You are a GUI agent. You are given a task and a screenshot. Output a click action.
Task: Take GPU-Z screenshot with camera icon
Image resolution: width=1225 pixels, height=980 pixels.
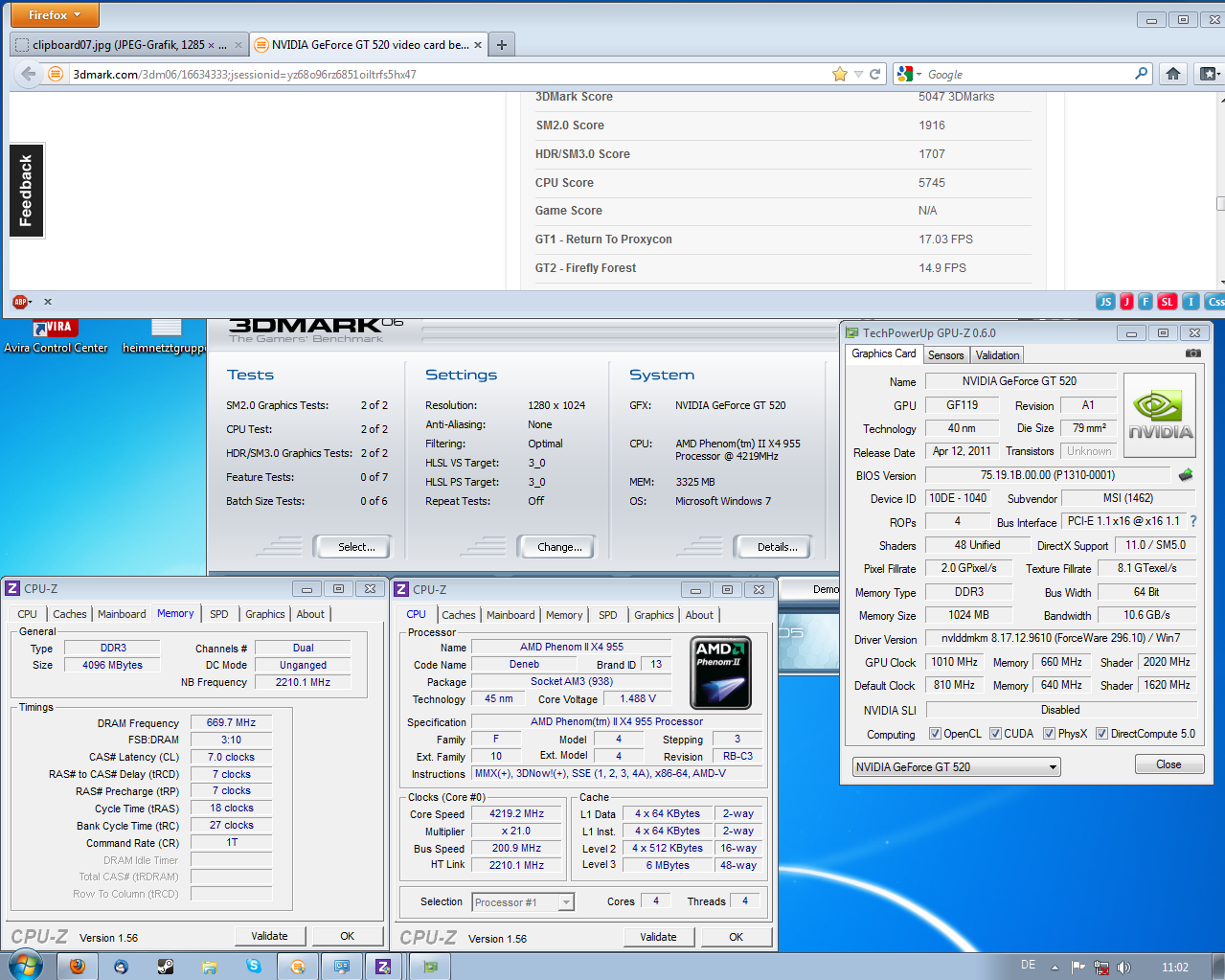[1192, 353]
